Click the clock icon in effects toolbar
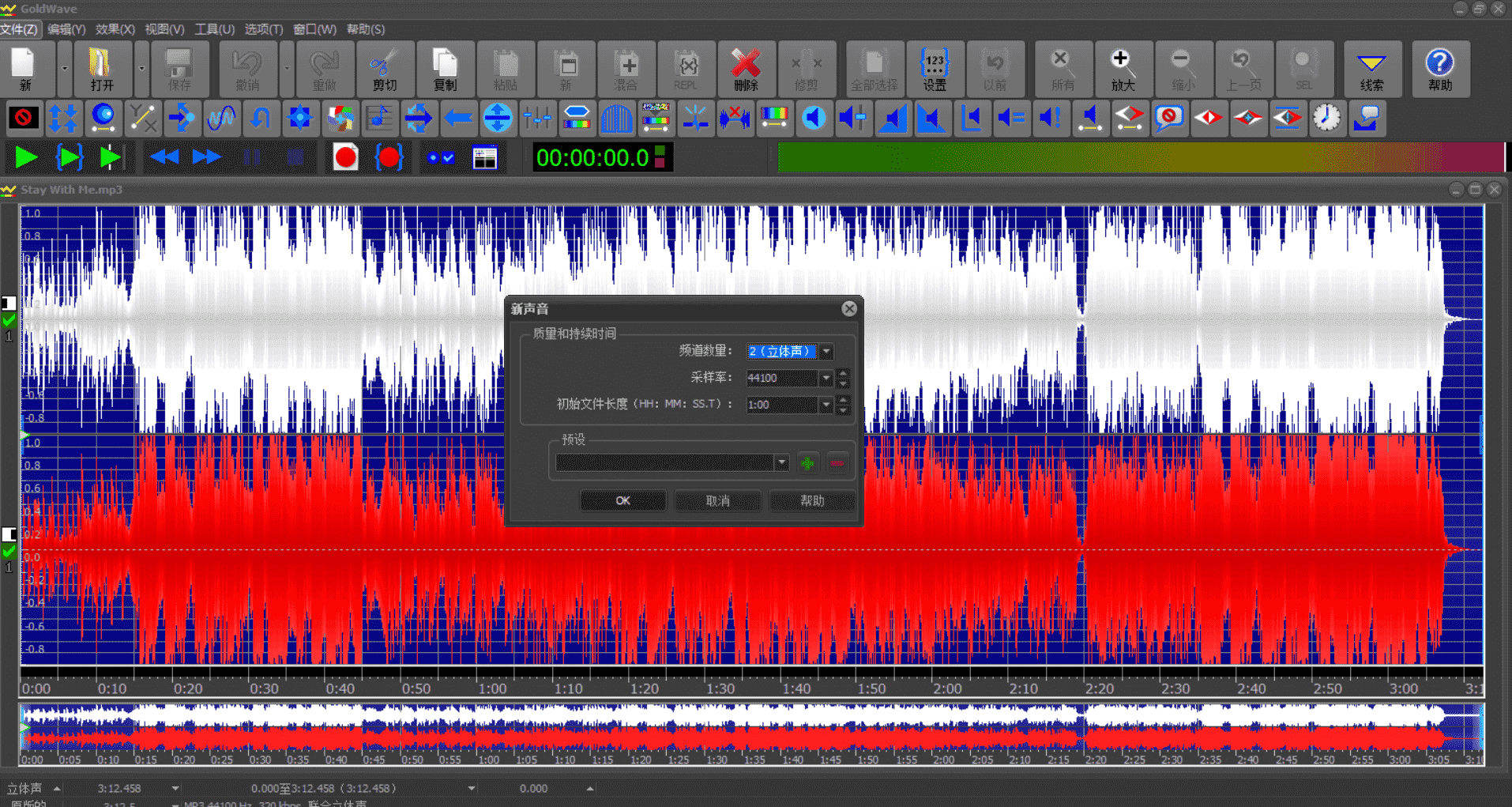The image size is (1512, 807). click(x=1326, y=119)
